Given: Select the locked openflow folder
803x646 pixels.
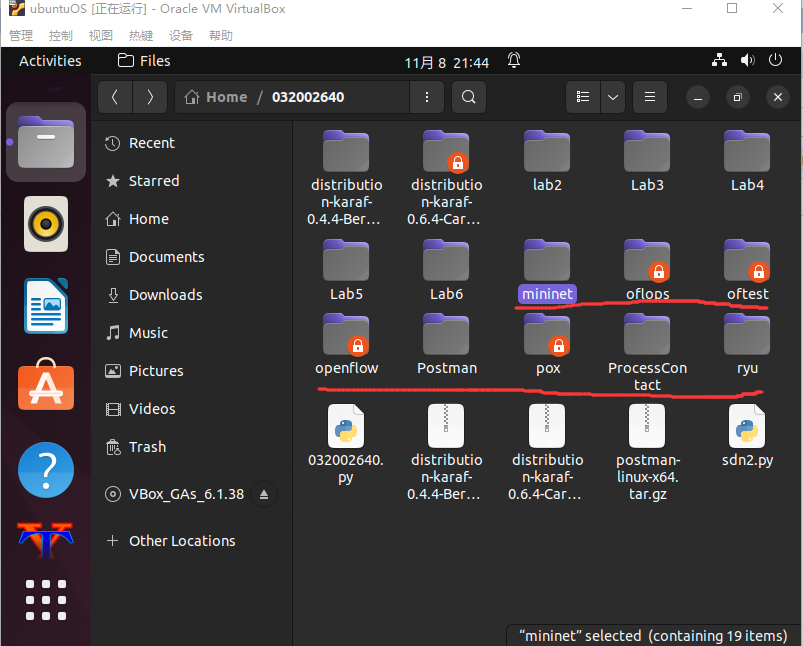Looking at the screenshot, I should tap(346, 344).
